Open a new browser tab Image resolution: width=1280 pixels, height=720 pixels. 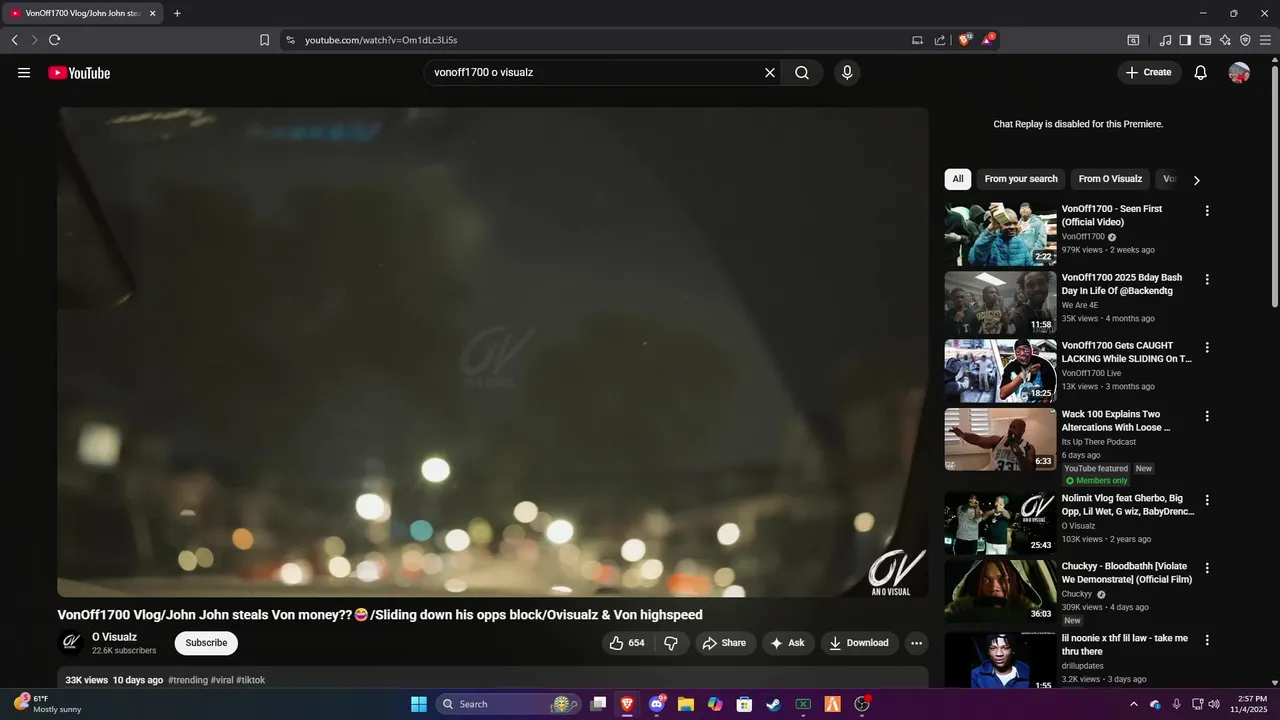pos(177,13)
